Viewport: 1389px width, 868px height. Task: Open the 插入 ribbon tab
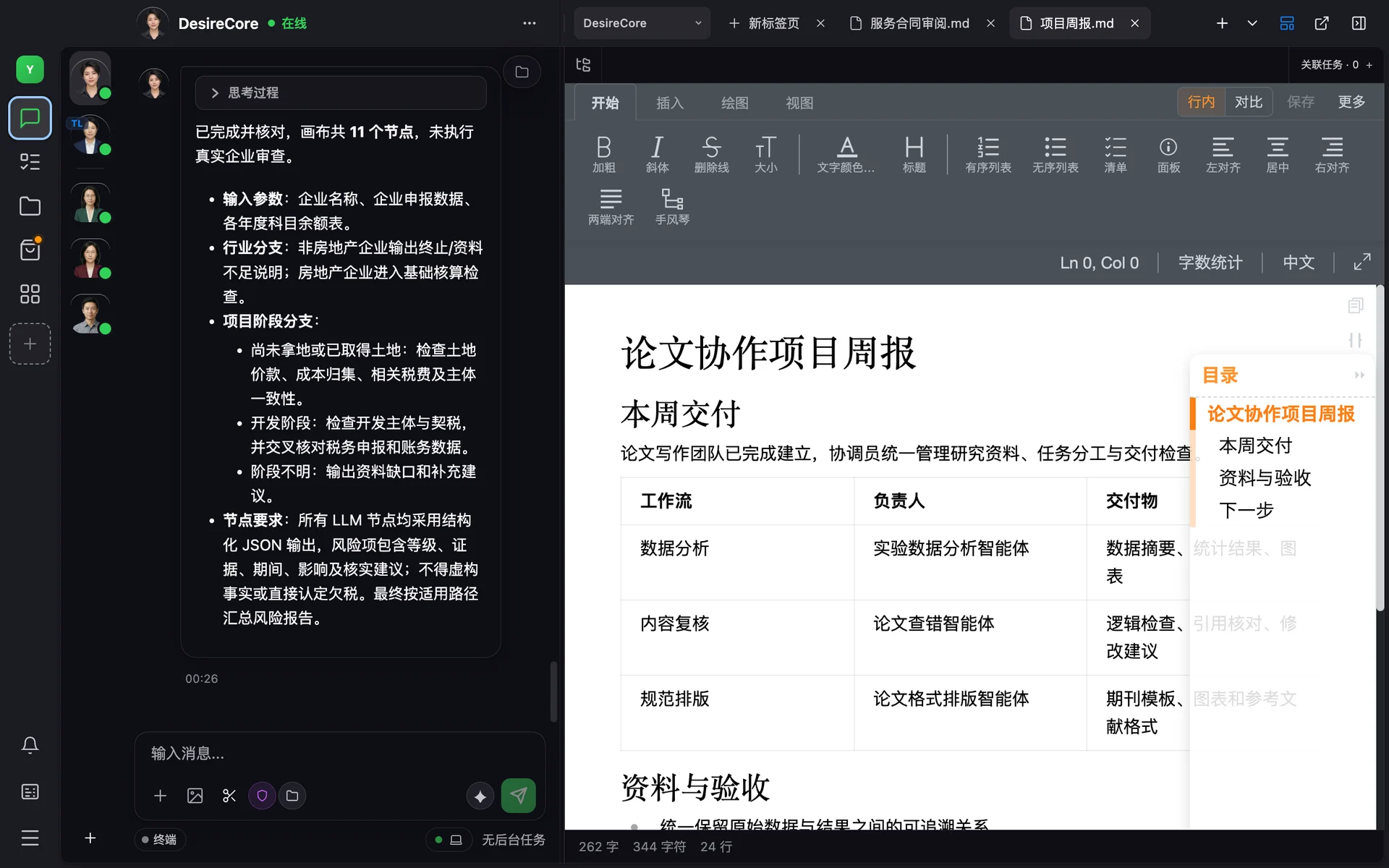click(669, 103)
